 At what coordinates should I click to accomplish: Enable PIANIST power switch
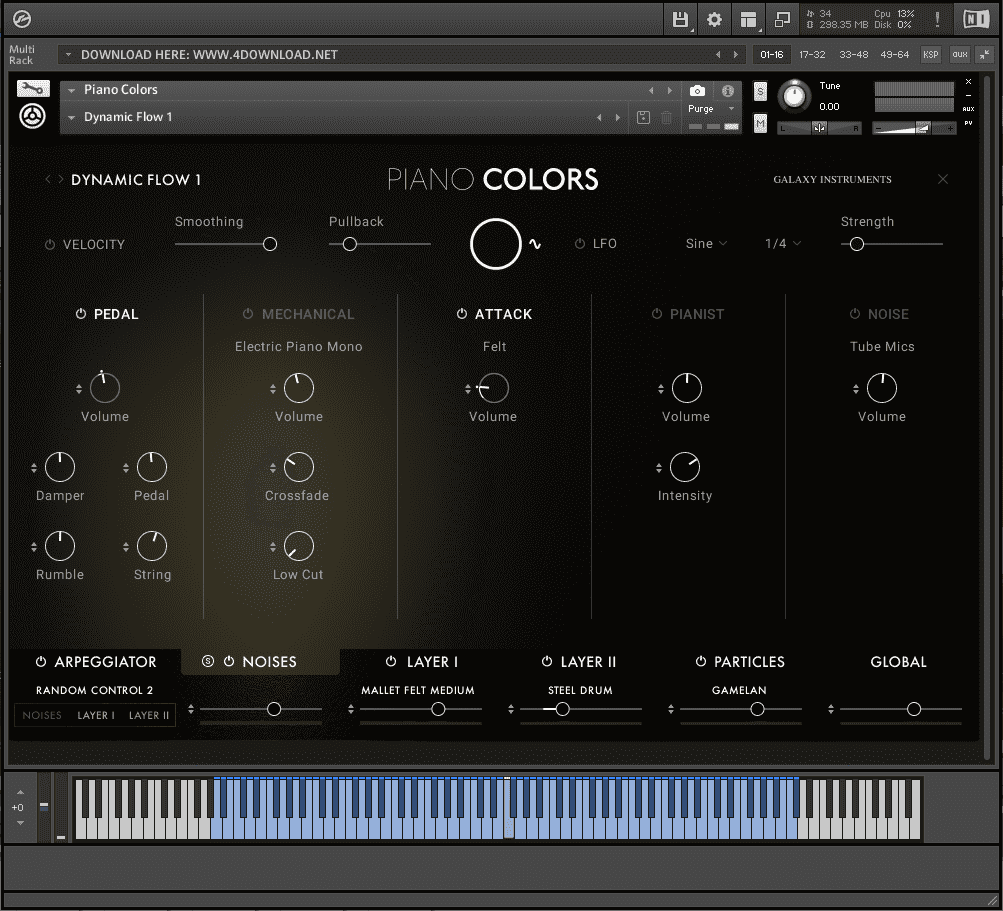[x=656, y=313]
